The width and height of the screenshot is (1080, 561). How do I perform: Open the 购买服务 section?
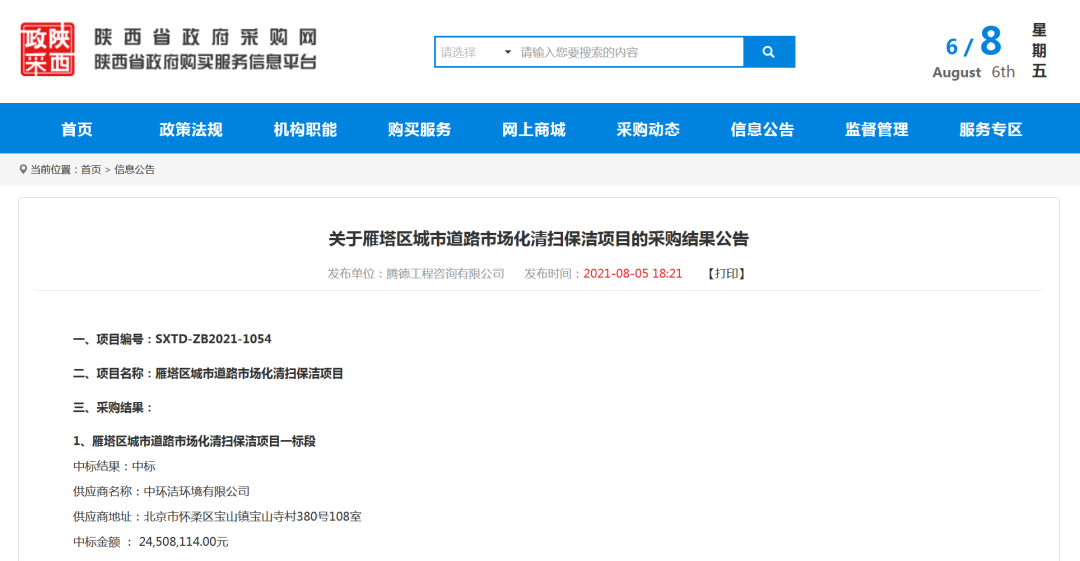[x=419, y=129]
